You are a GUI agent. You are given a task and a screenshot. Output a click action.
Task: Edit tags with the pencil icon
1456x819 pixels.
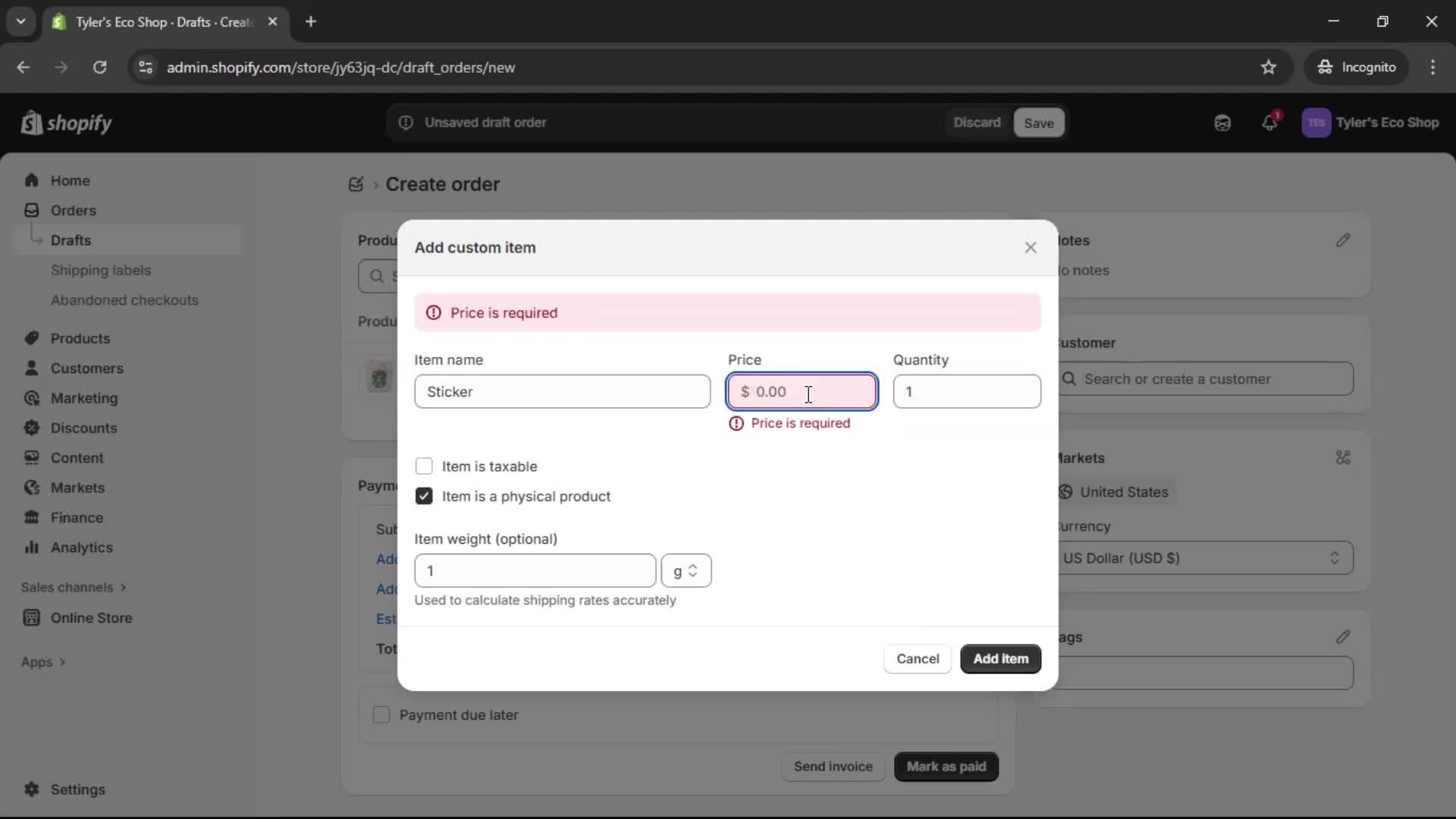pos(1342,637)
